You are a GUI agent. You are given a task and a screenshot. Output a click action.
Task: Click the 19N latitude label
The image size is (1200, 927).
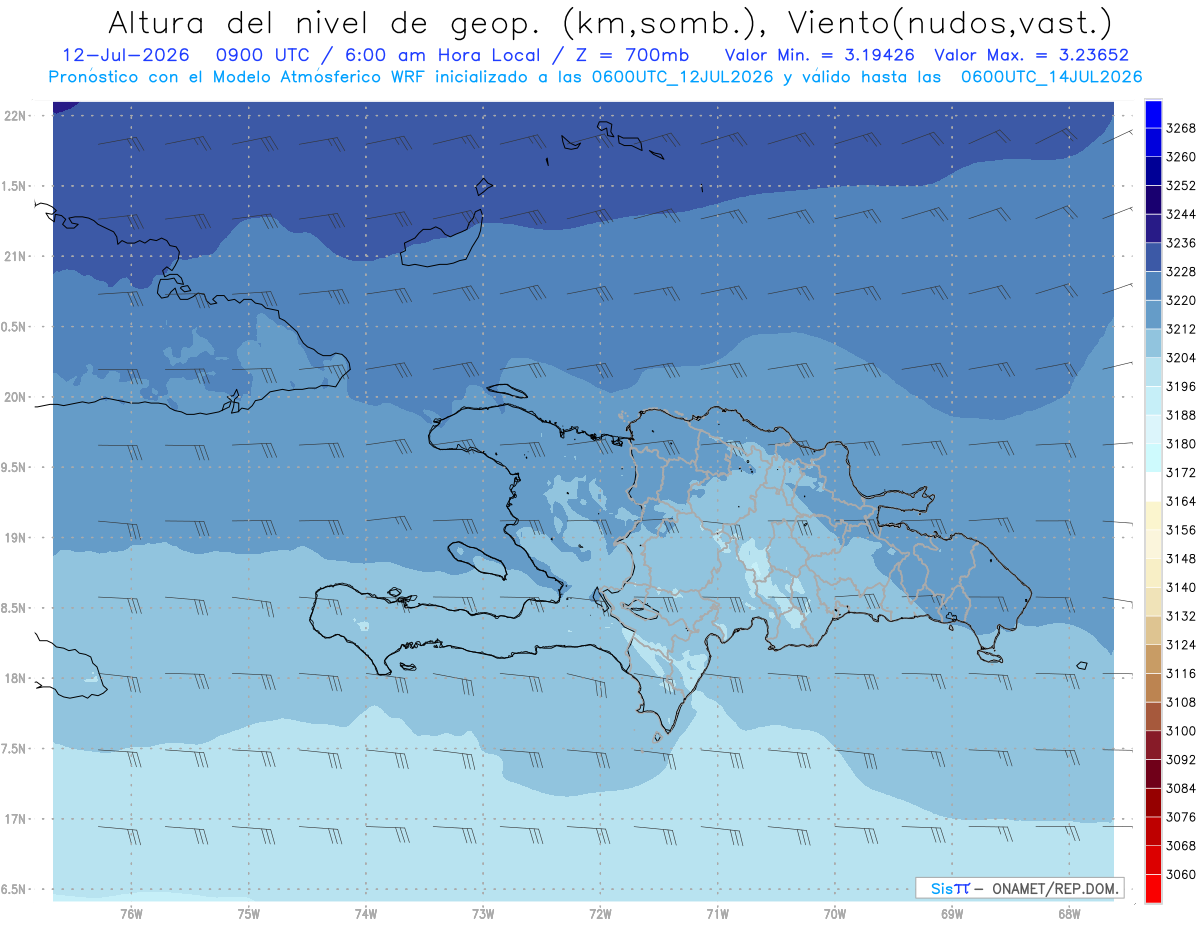[x=15, y=538]
